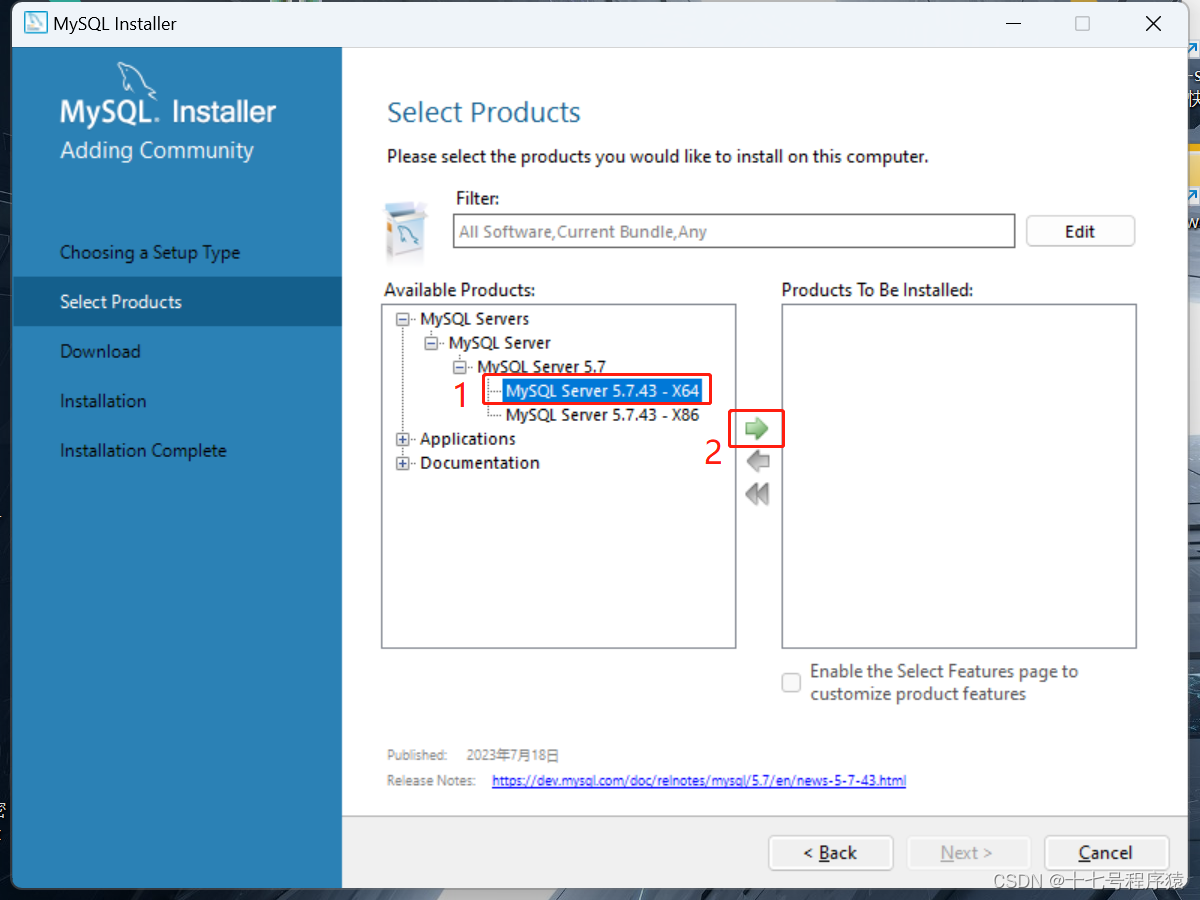Select the MySQL Server 5.7 label

[x=541, y=367]
